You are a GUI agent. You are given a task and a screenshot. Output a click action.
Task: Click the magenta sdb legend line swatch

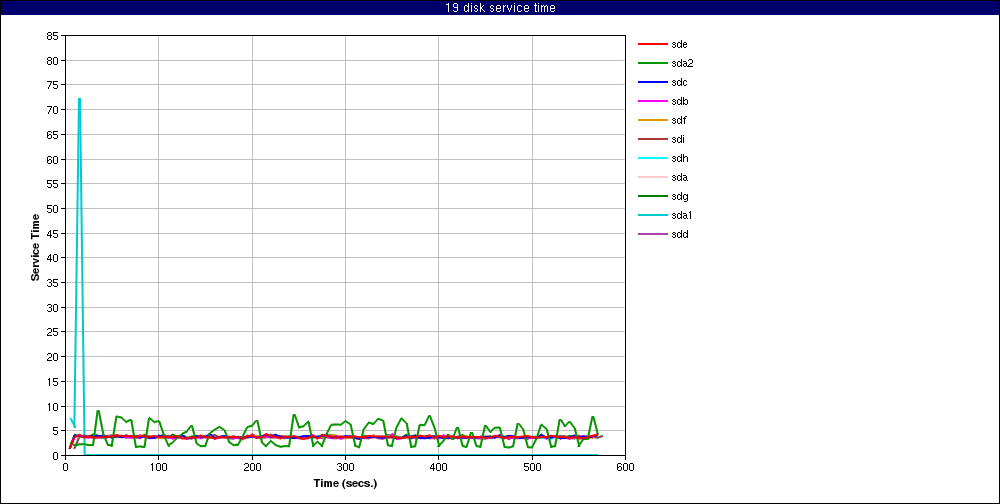652,101
